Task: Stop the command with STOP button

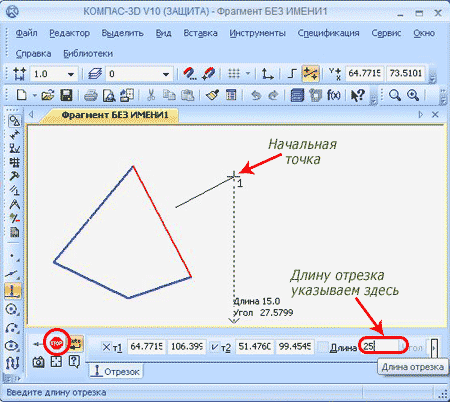Action: point(56,343)
